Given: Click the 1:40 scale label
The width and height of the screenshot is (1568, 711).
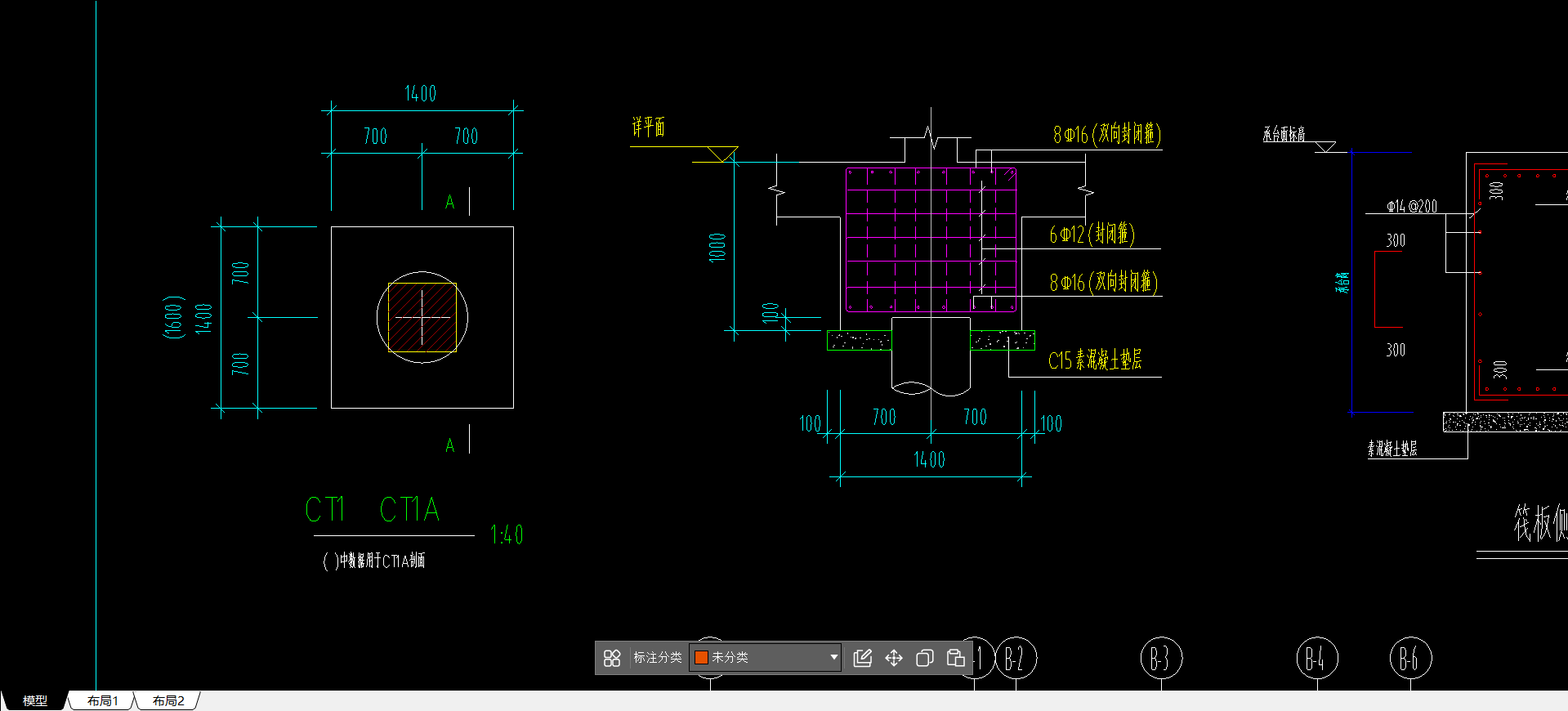Looking at the screenshot, I should pyautogui.click(x=507, y=535).
